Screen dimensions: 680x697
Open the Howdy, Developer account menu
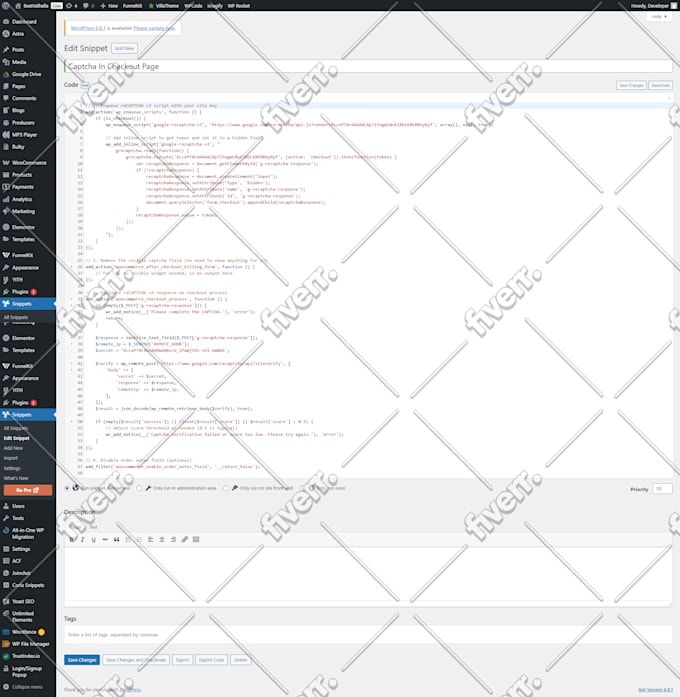[653, 6]
